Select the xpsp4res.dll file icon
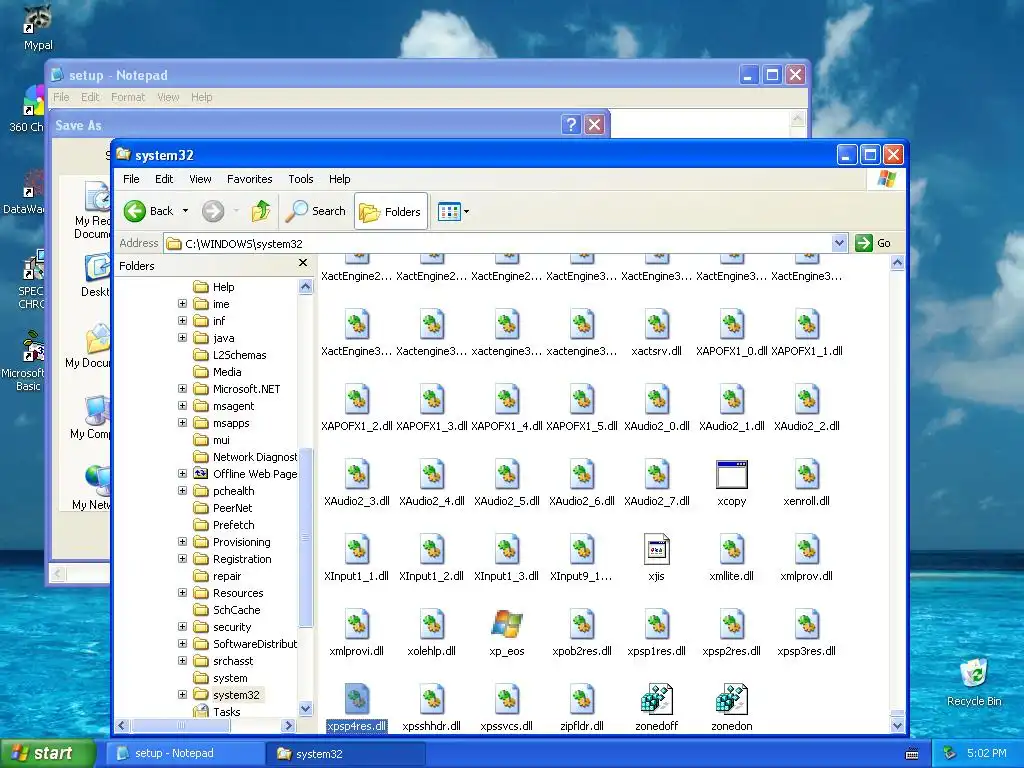Screen dimensions: 1024x768 pos(357,699)
